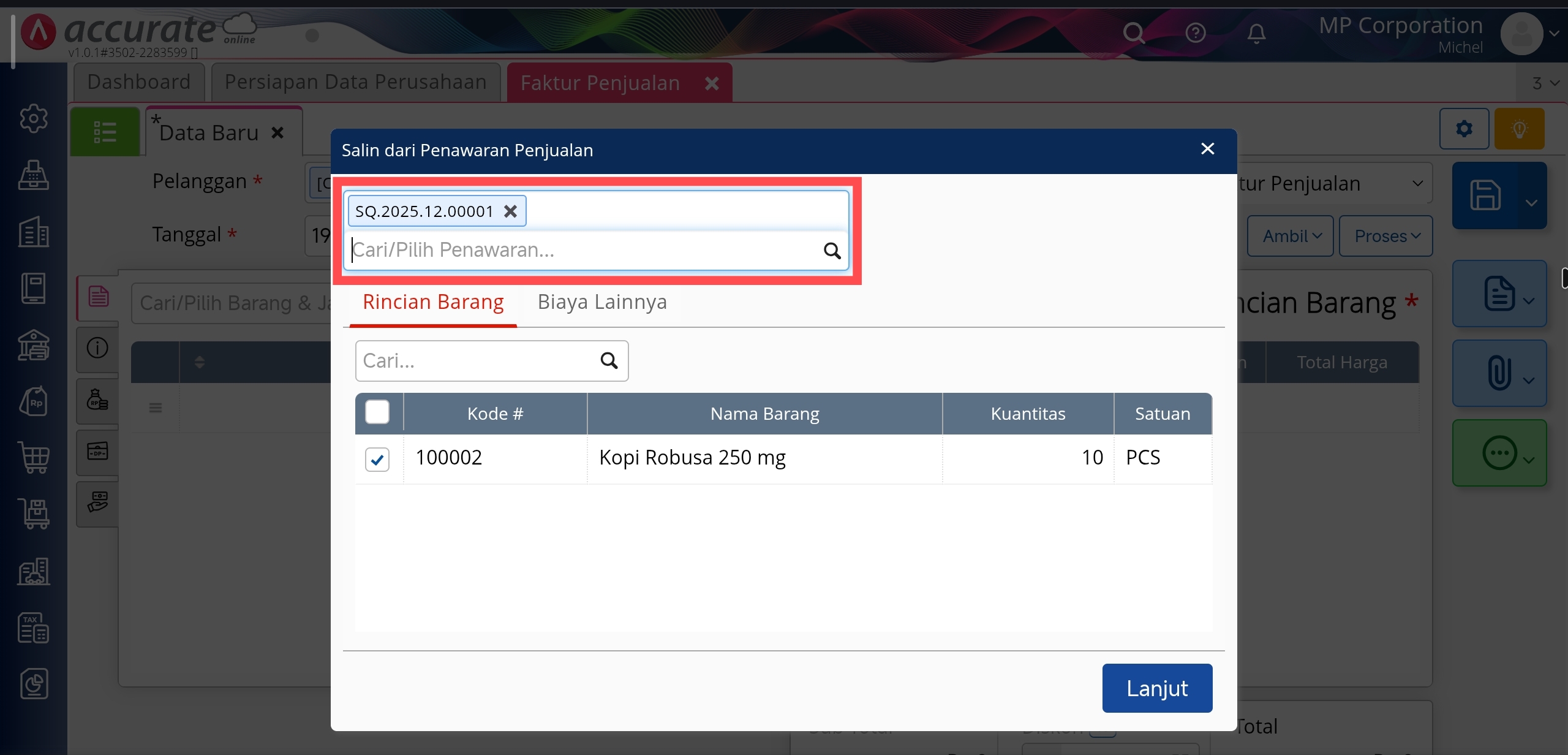Click the Cari/Pilih Penawaran input field
Screen dimensions: 1568x755
point(582,251)
